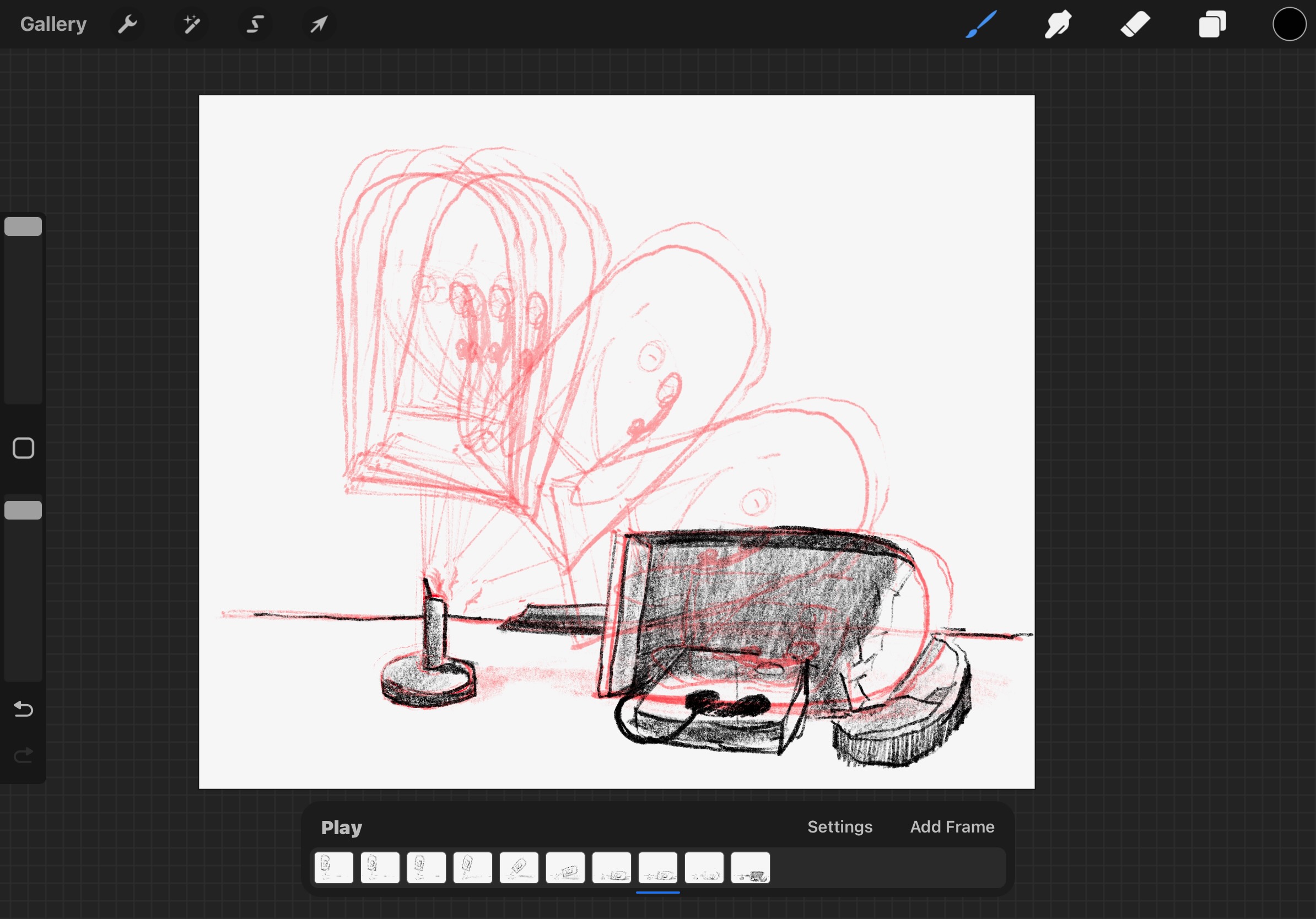Open the black color picker circle
Screen dimensions: 1316x919
coord(1289,24)
